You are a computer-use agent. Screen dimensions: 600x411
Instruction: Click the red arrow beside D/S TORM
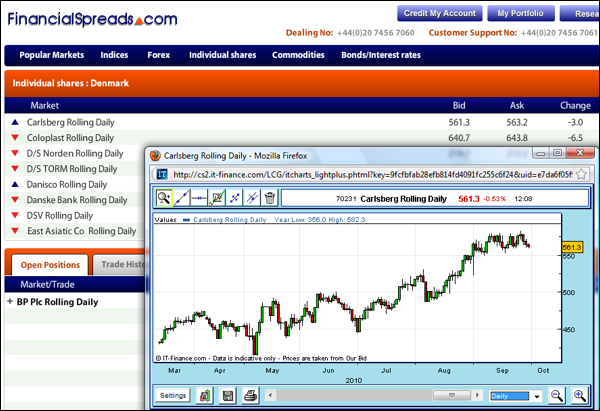click(15, 168)
